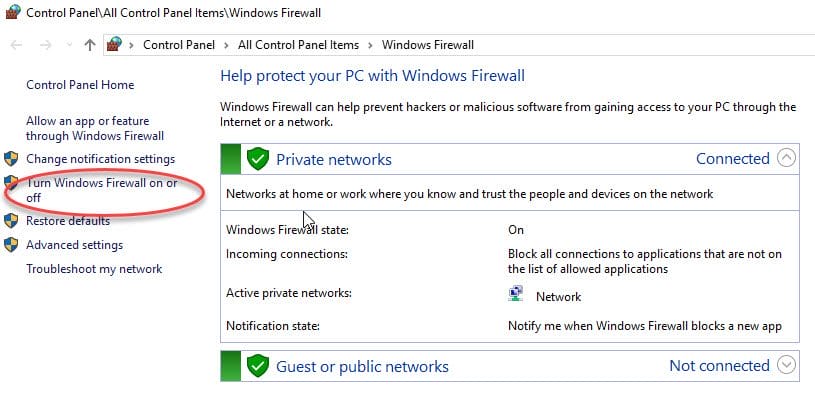The width and height of the screenshot is (815, 412).
Task: Expand the Guest or public networks section
Action: [786, 365]
